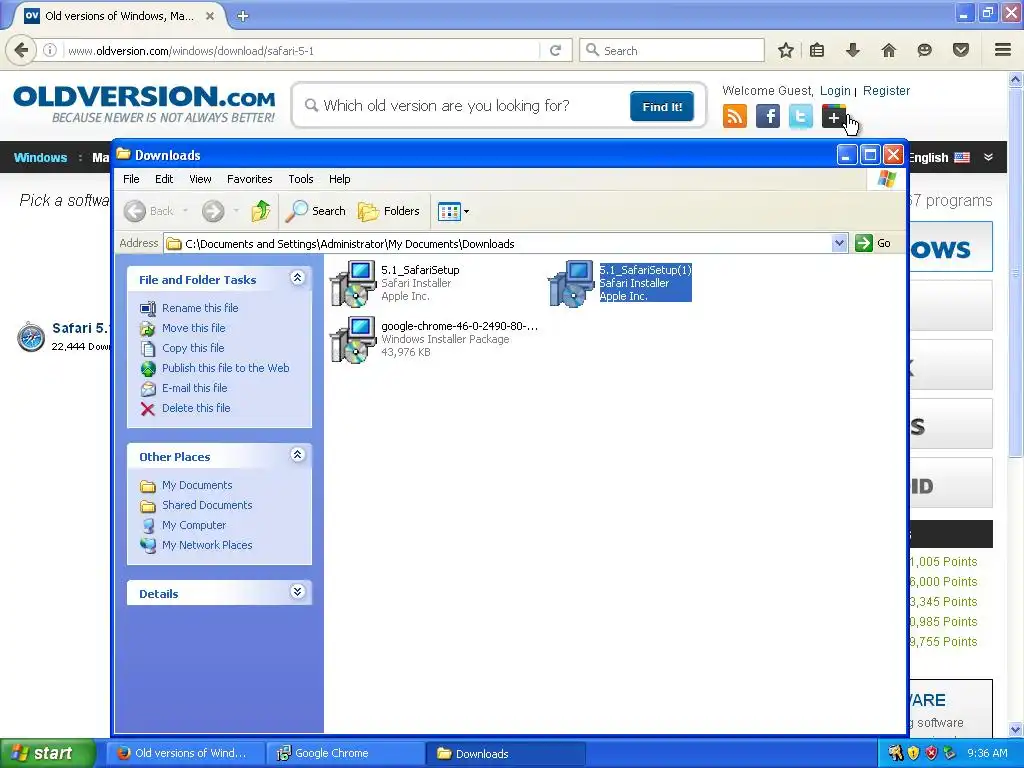Toggle the Folders pane in Explorer
The height and width of the screenshot is (768, 1024).
[x=389, y=211]
